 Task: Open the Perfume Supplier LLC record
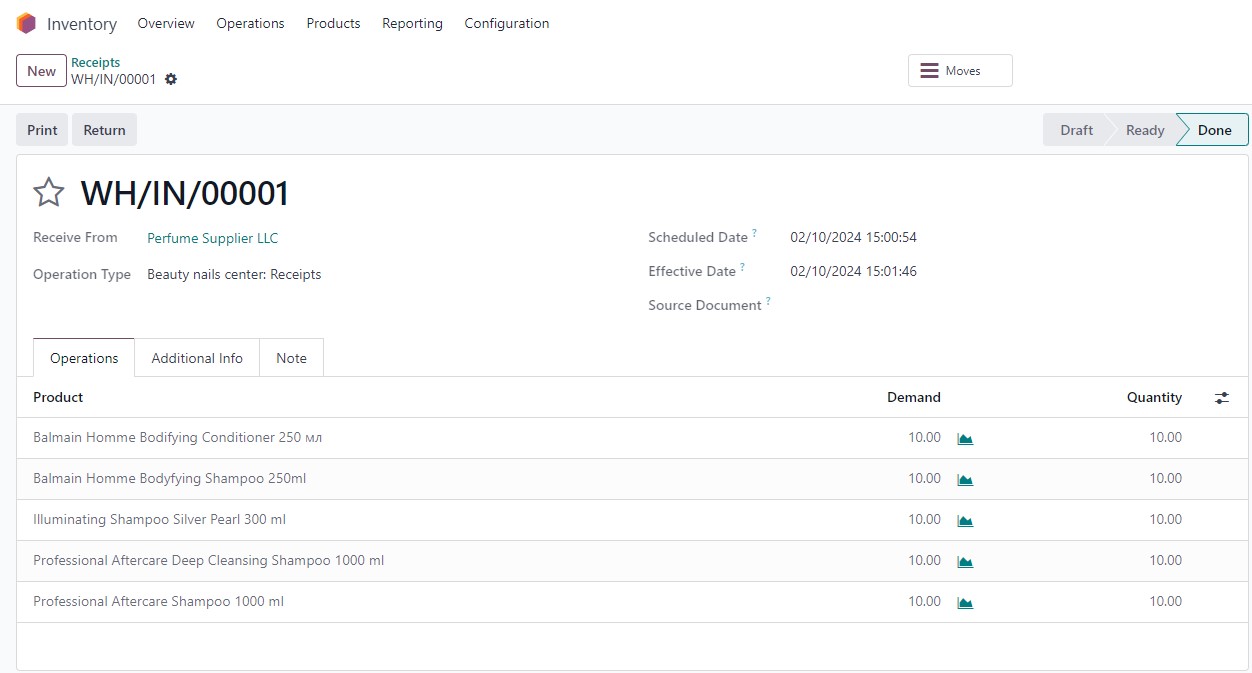tap(212, 238)
